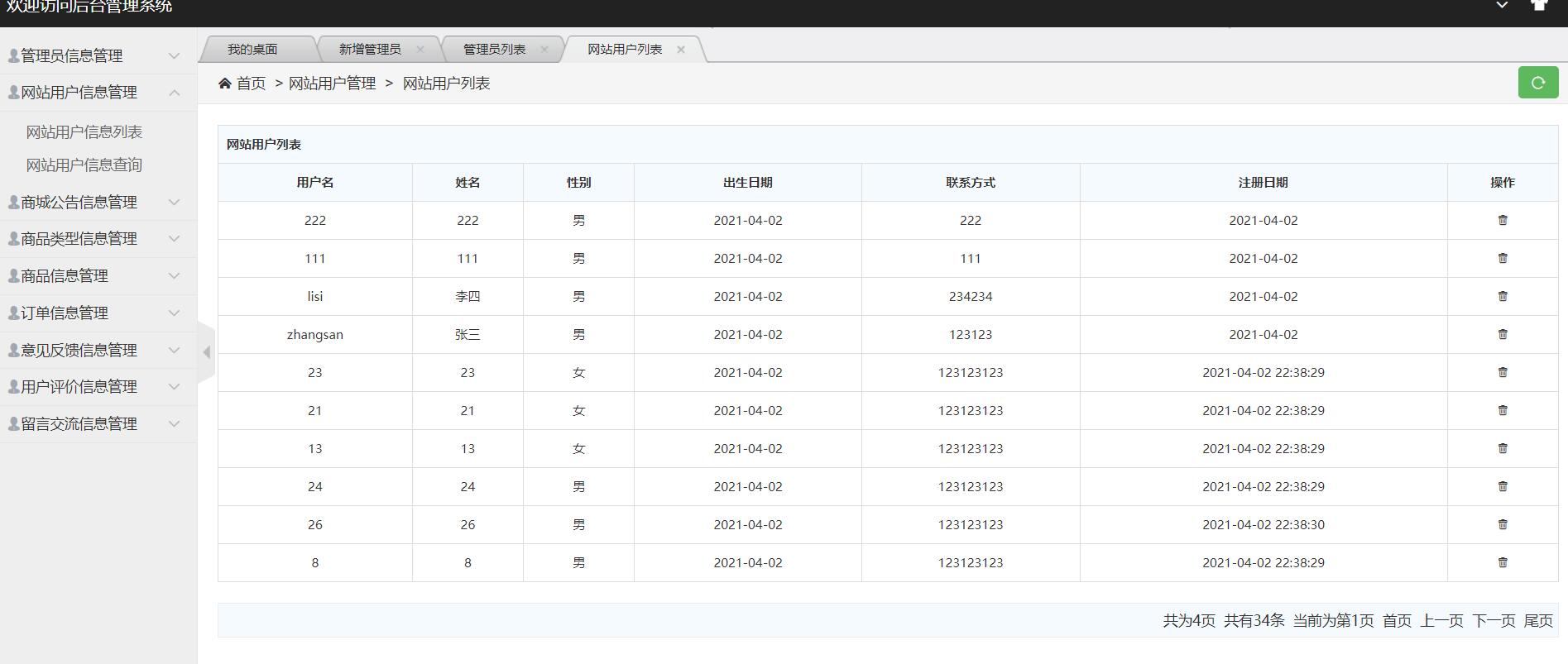Select contact cell 234234
Viewport: 1568px width, 664px height.
point(971,297)
